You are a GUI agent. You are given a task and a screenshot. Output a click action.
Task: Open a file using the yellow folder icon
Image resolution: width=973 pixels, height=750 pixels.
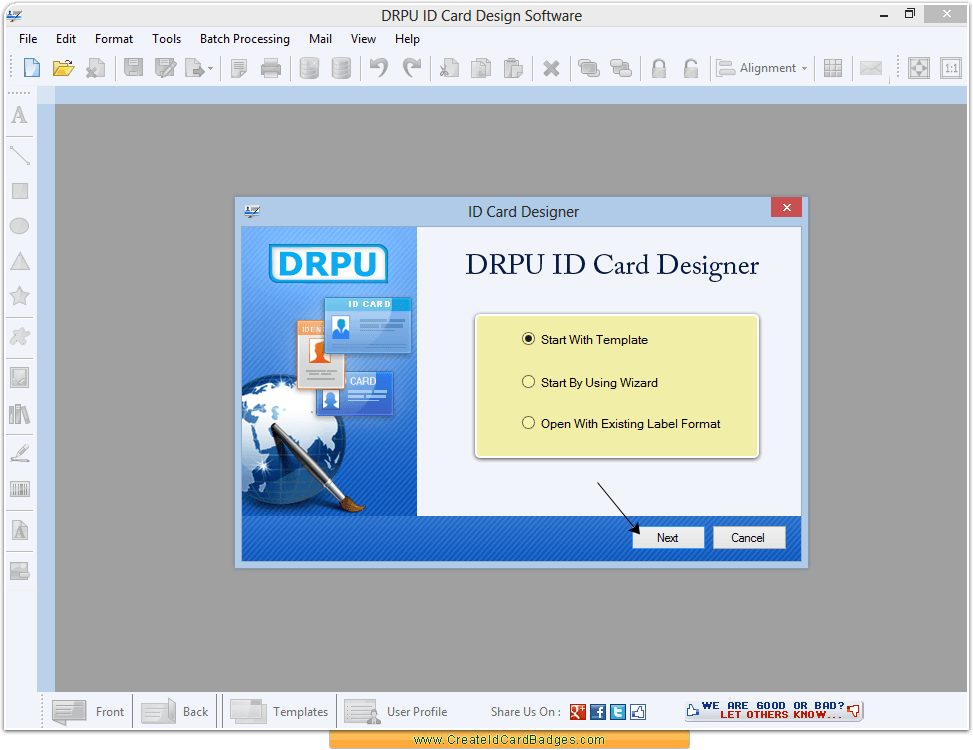63,68
